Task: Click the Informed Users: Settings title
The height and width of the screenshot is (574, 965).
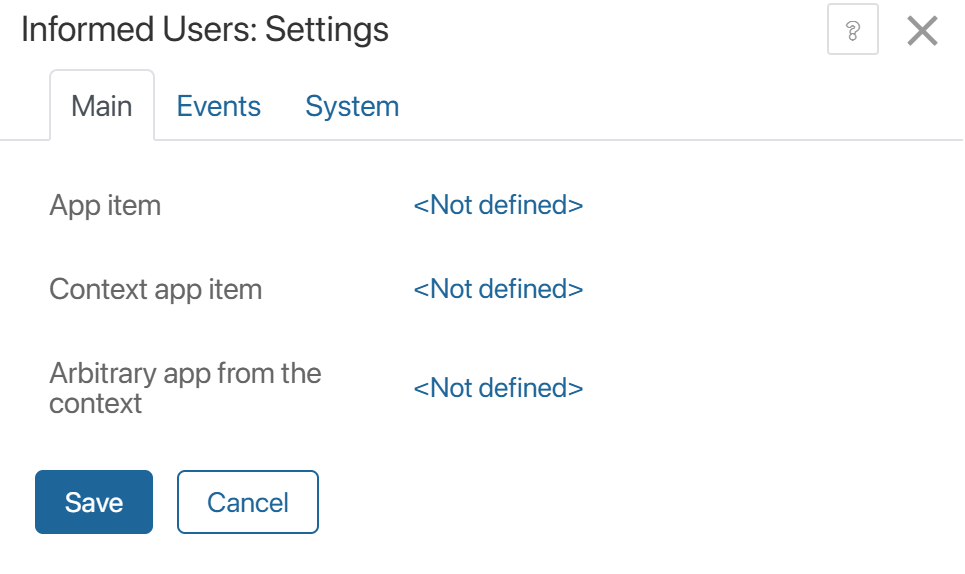Action: click(205, 29)
